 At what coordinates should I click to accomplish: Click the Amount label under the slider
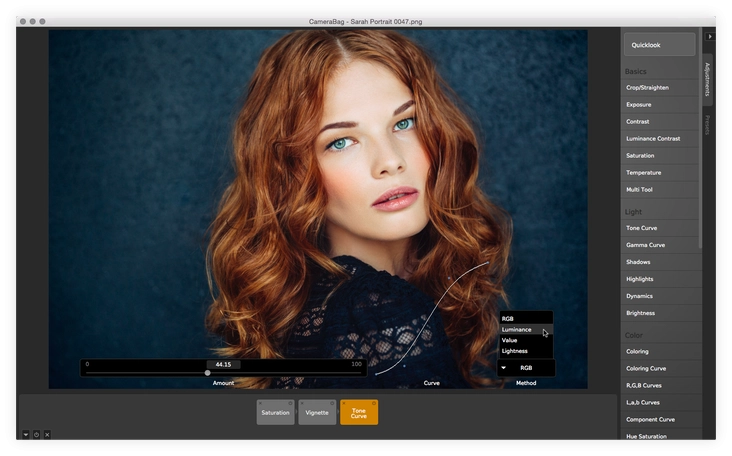pyautogui.click(x=223, y=383)
